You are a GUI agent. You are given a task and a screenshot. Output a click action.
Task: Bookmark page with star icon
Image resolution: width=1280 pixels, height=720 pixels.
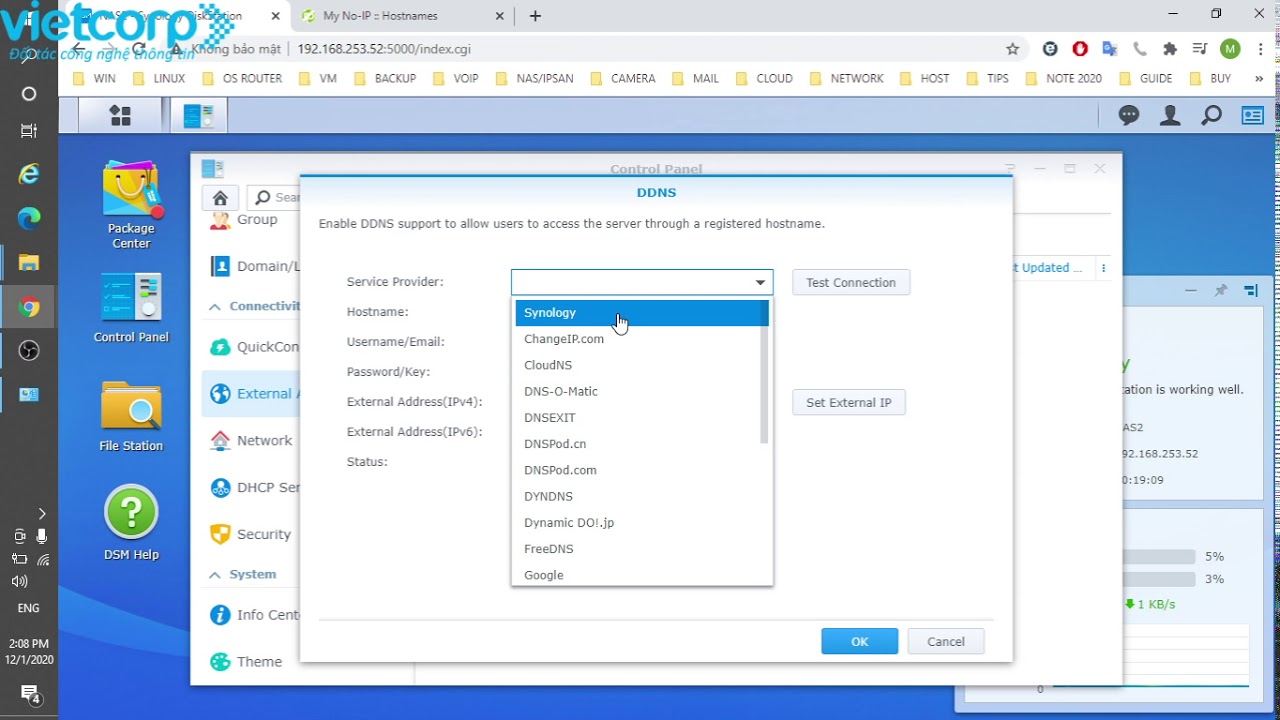coord(1012,48)
